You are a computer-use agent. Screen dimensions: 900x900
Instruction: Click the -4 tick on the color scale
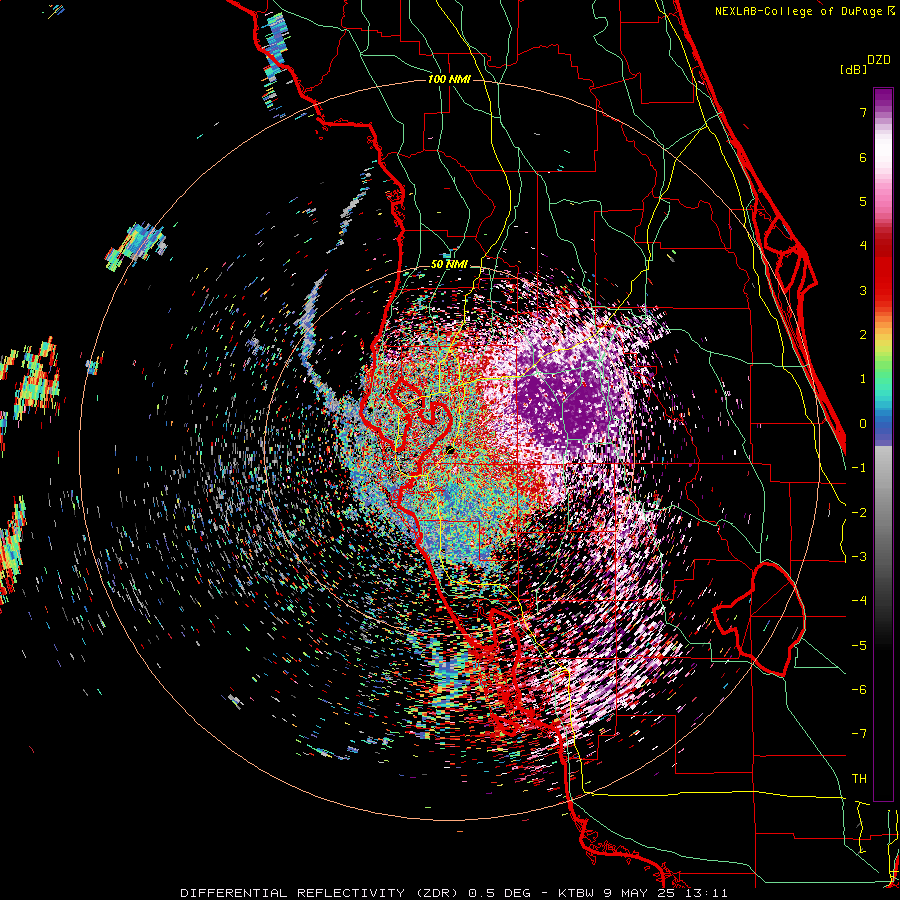point(859,601)
